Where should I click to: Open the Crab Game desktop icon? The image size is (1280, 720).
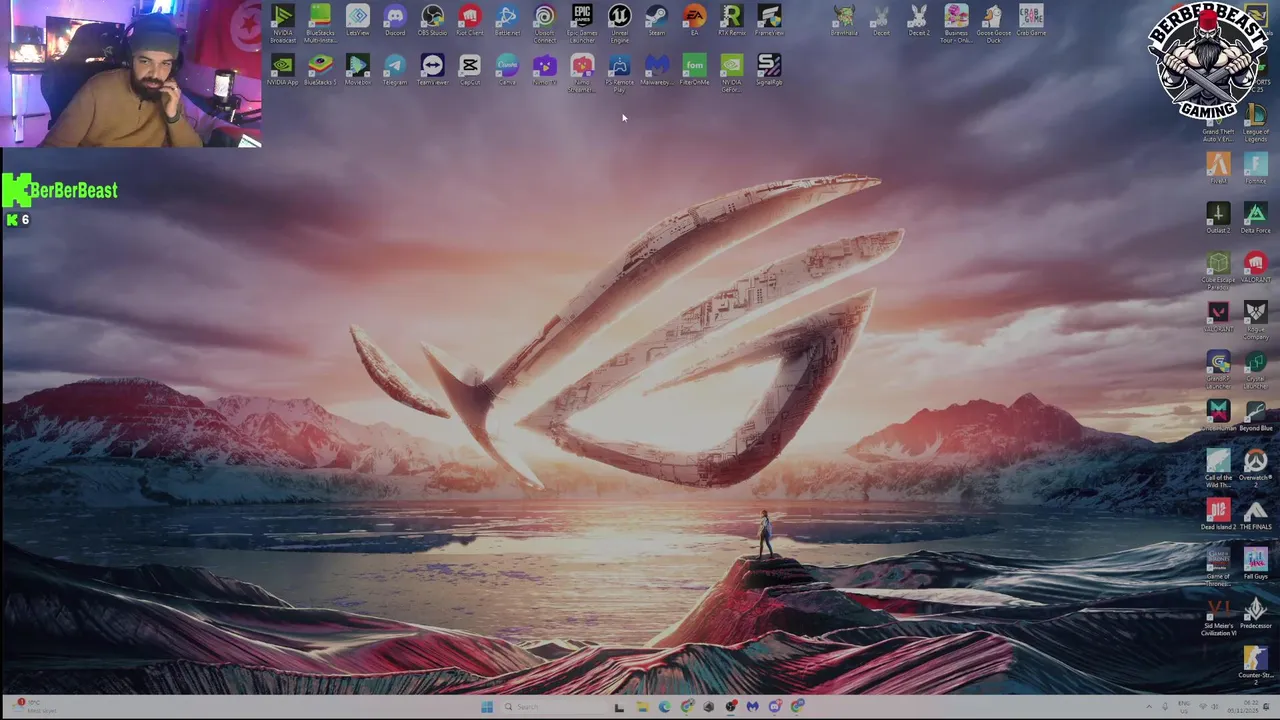tap(1031, 20)
